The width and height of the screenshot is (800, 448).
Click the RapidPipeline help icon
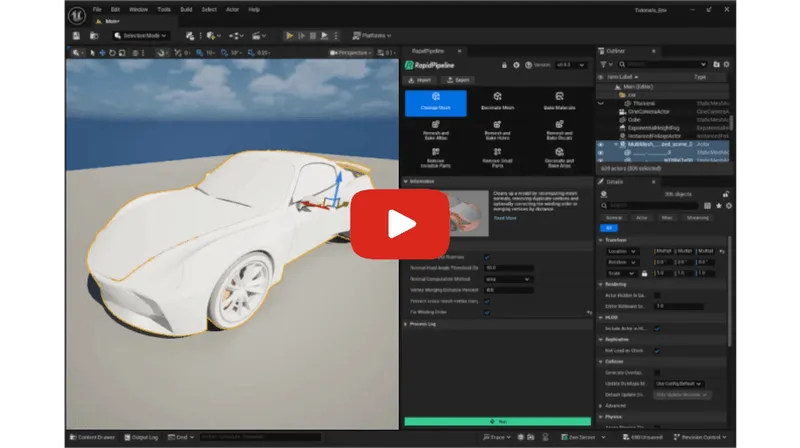coord(529,65)
